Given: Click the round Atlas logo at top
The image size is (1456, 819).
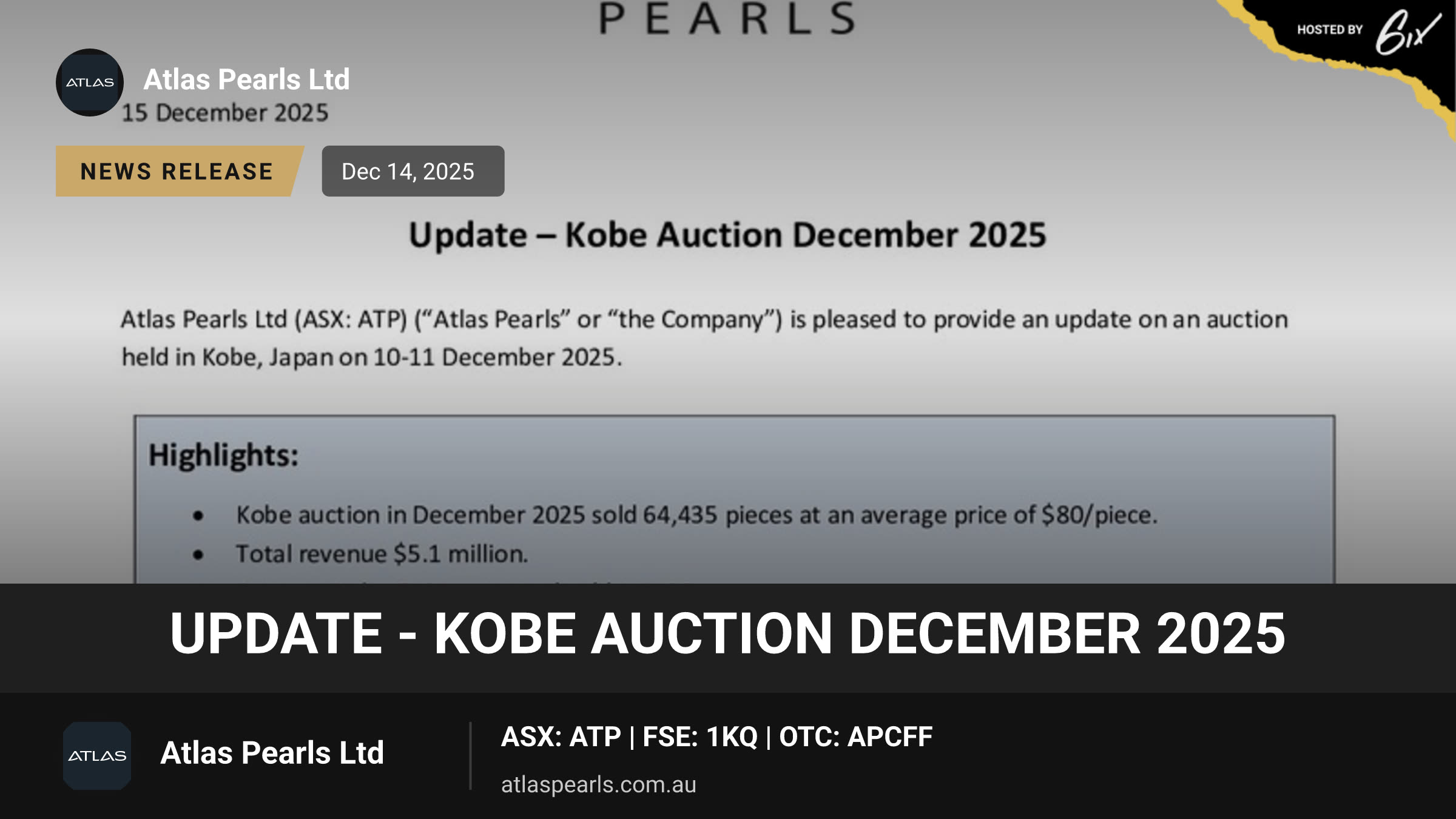Looking at the screenshot, I should 90,83.
